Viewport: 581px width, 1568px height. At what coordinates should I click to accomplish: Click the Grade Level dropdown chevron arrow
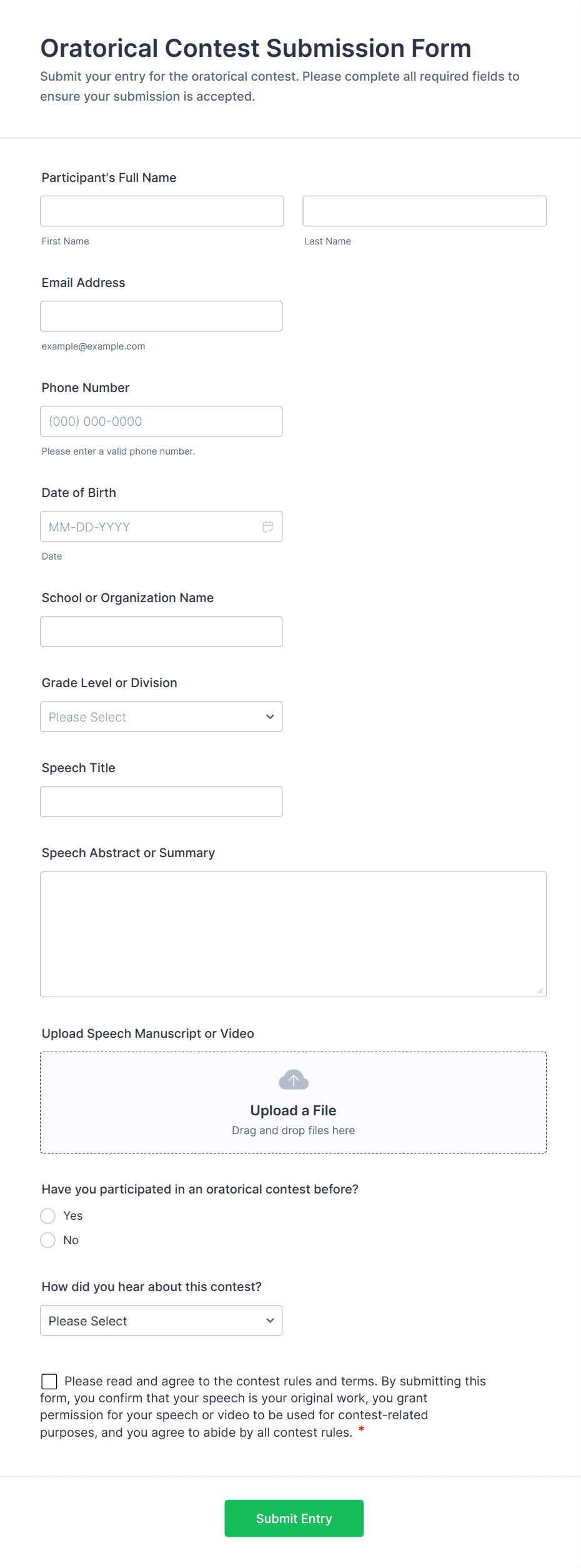coord(270,716)
